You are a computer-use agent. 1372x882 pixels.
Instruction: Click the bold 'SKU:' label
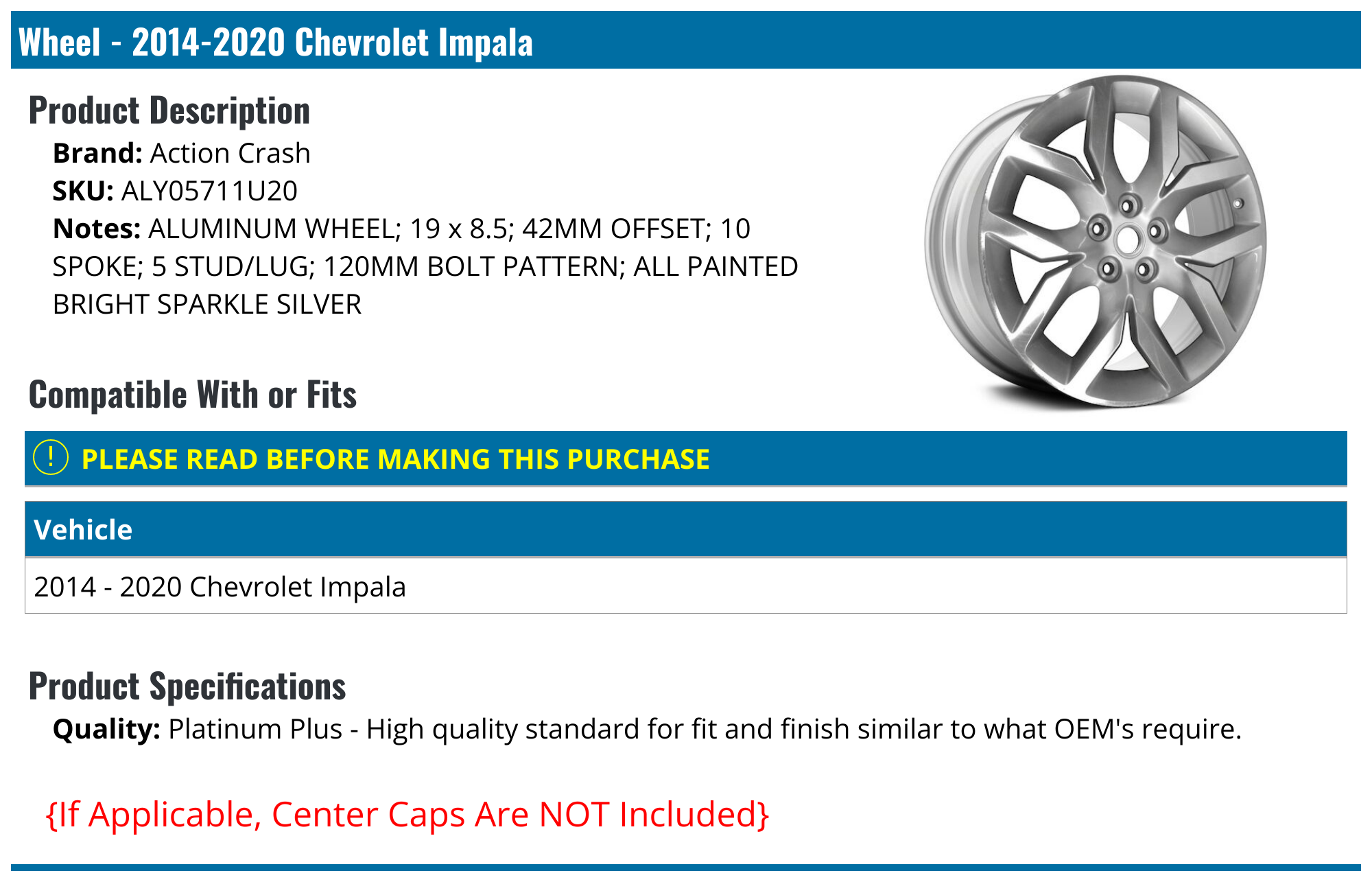pos(83,191)
